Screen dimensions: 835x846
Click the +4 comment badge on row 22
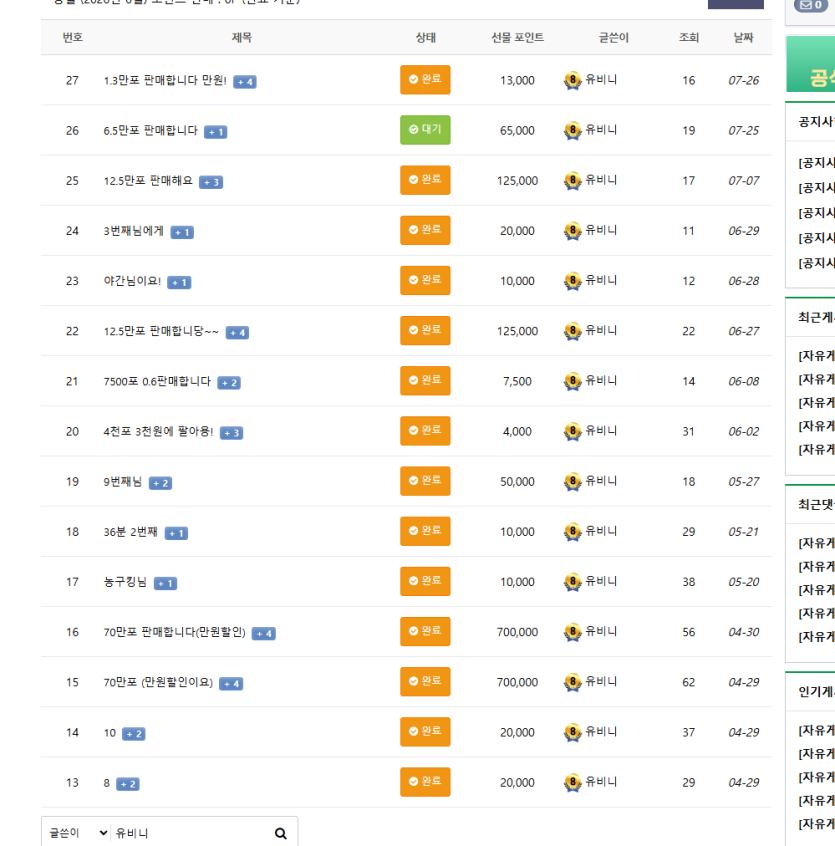[x=237, y=333]
